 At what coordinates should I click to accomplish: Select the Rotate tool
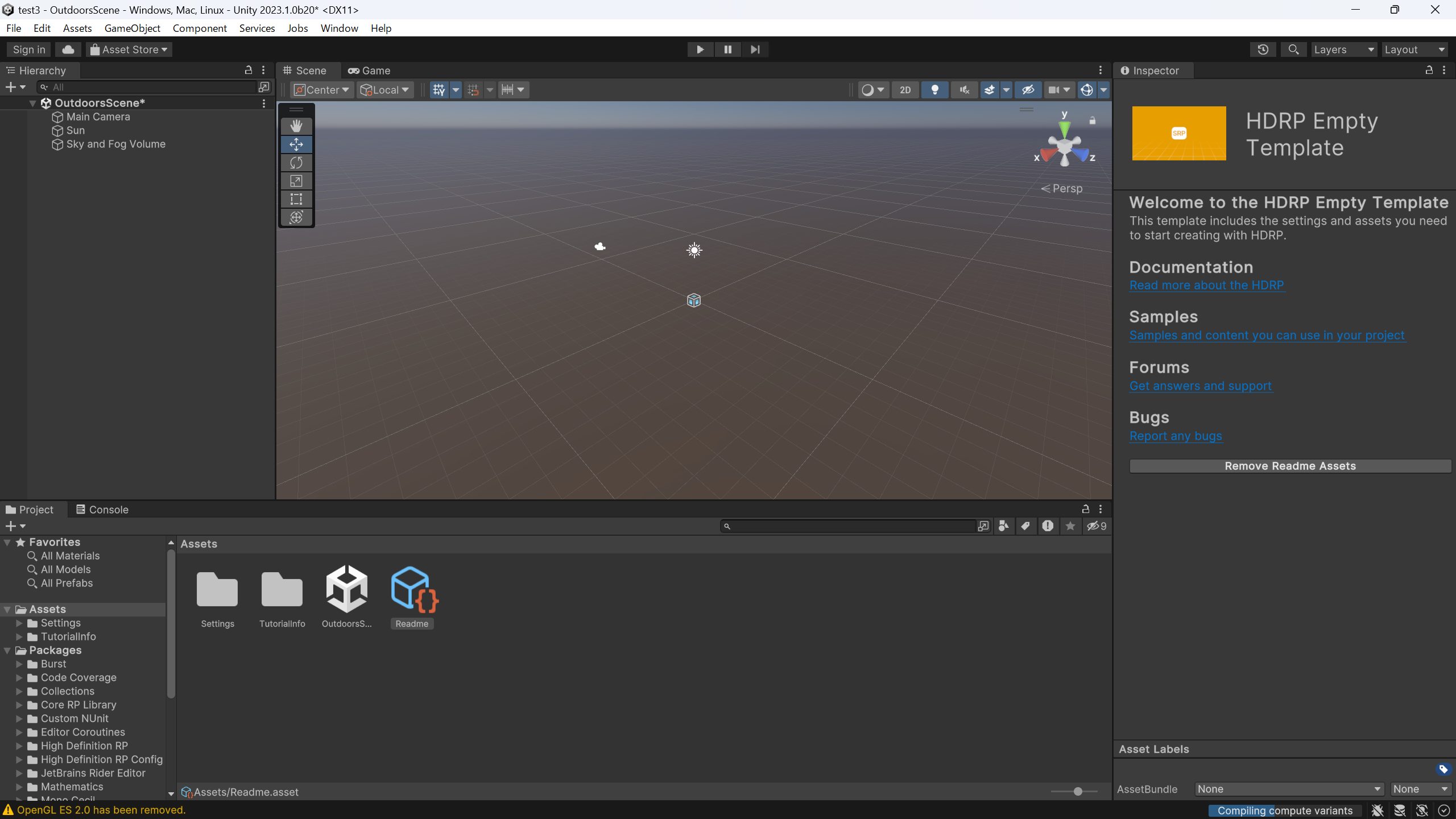tap(296, 163)
